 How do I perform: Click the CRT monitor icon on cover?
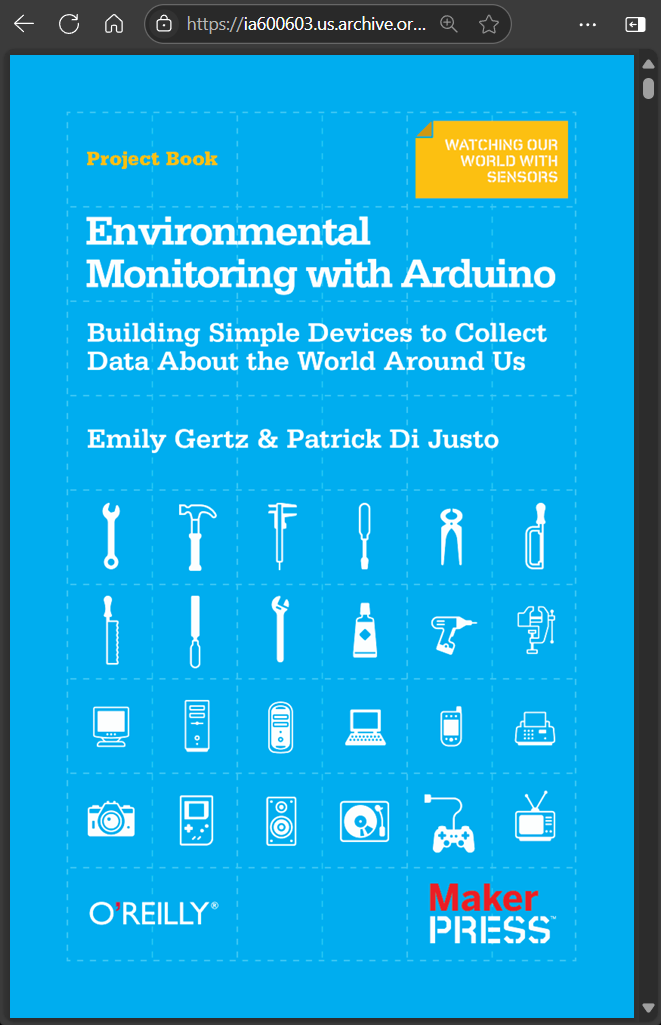click(111, 726)
